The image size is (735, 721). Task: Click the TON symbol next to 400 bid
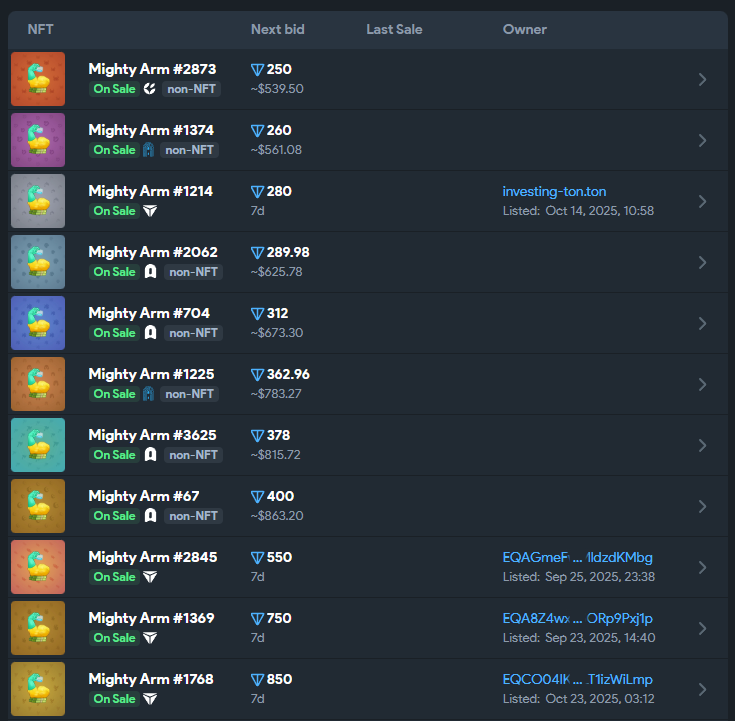coord(258,497)
